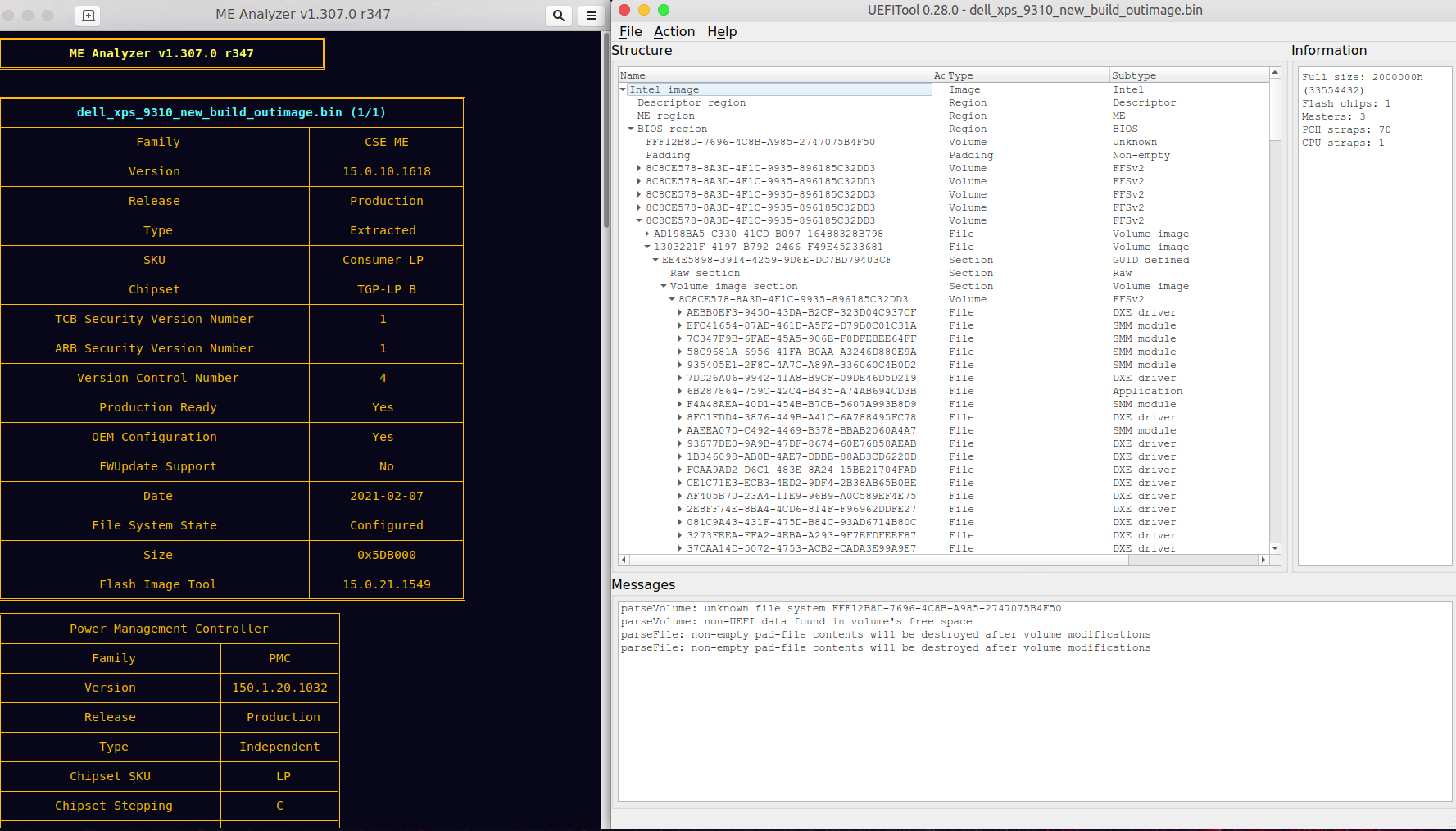
Task: Collapse the Intel image tree node
Action: pos(624,89)
